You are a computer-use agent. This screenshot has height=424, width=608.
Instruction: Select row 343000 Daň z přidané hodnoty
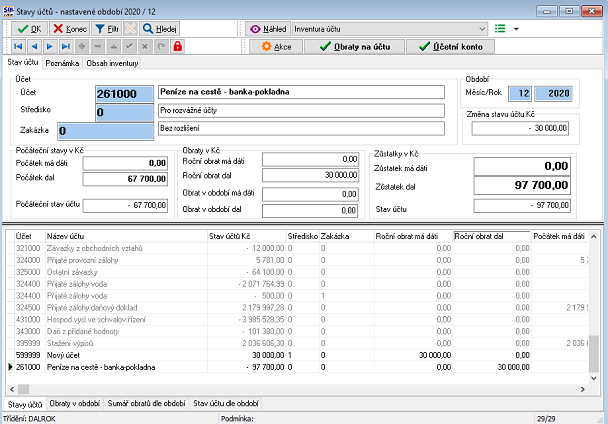[298, 331]
